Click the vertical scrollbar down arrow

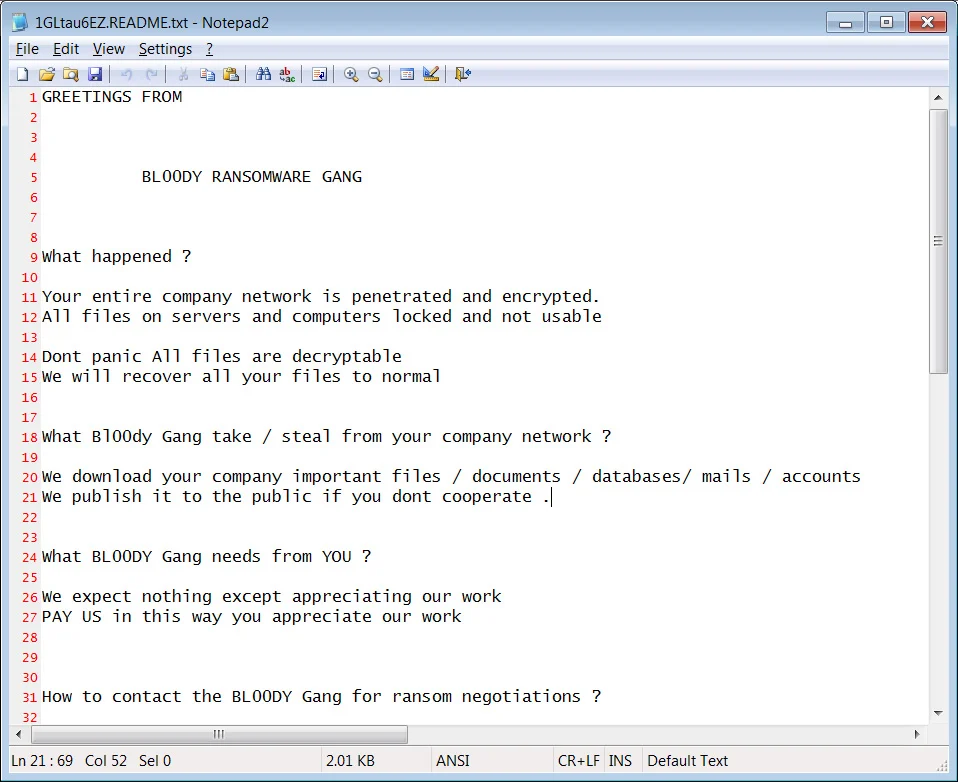pos(938,713)
